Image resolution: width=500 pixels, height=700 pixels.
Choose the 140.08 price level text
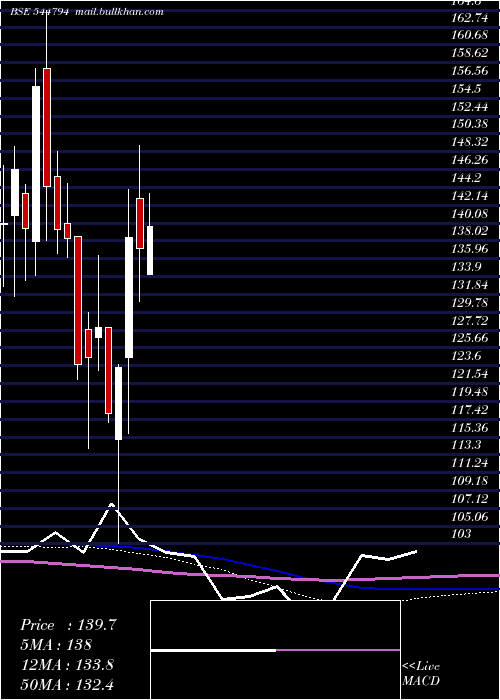[x=470, y=214]
